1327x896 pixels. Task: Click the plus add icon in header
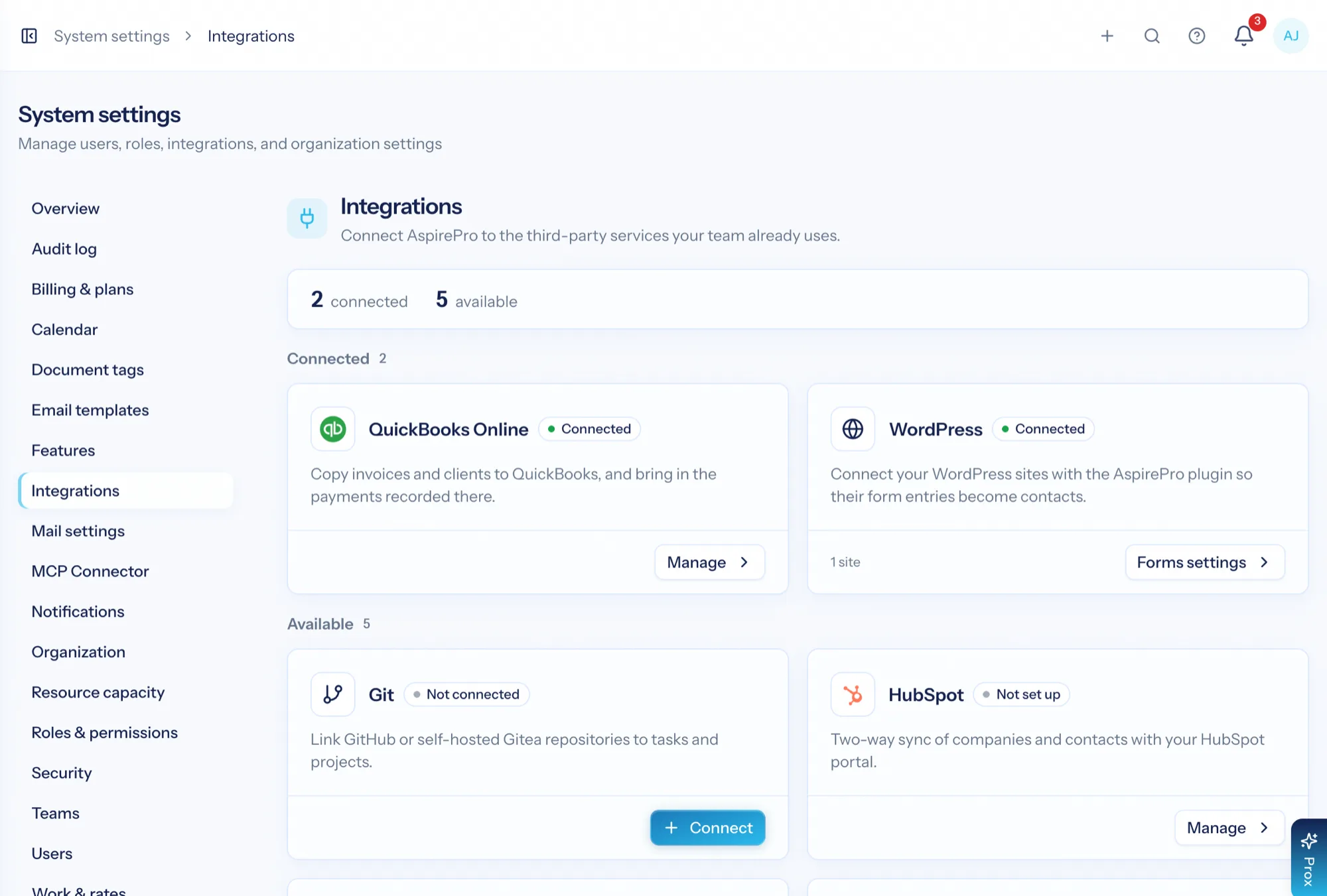pos(1107,36)
